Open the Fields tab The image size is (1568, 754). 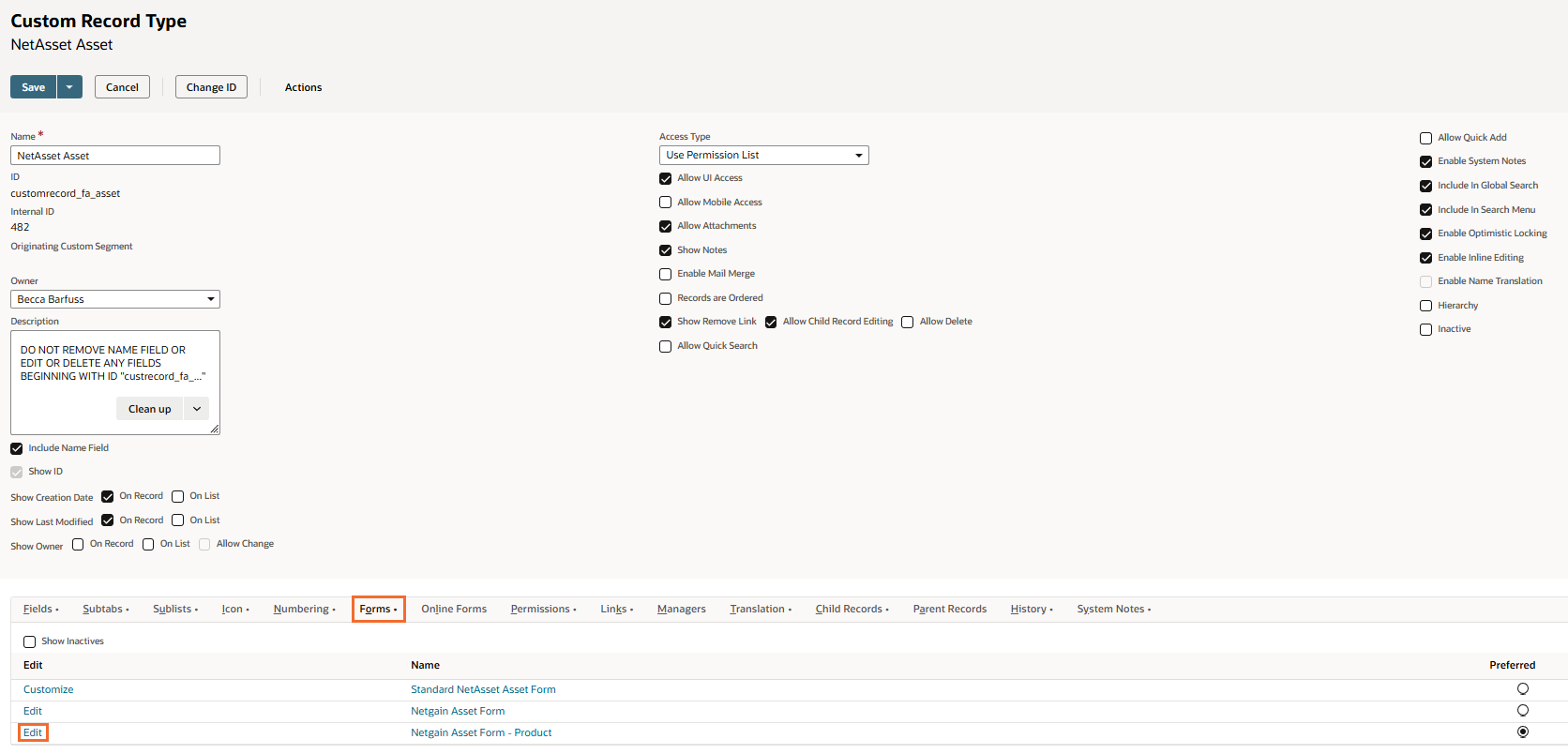(x=39, y=610)
